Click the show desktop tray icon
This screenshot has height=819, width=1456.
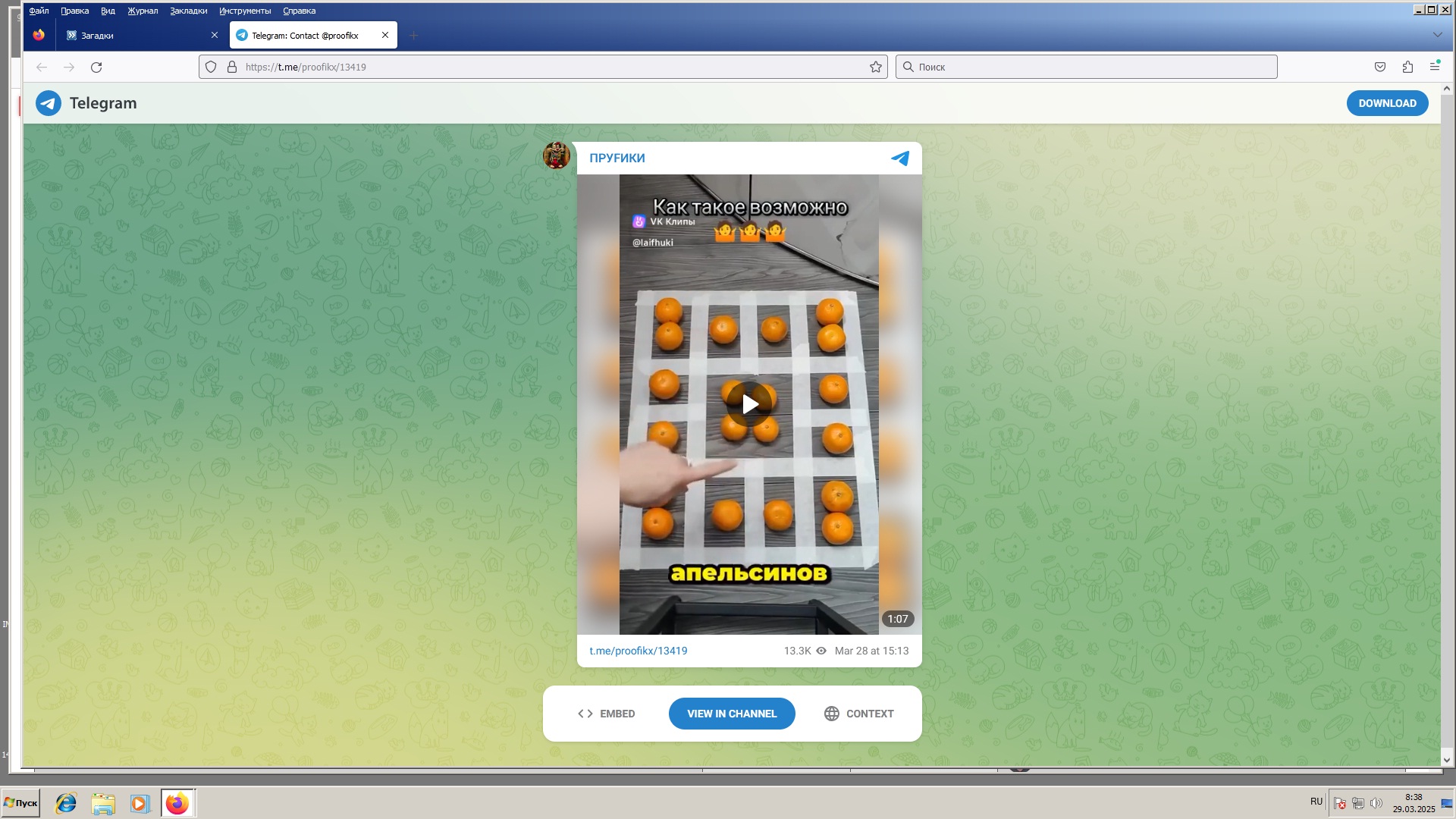pos(1447,804)
